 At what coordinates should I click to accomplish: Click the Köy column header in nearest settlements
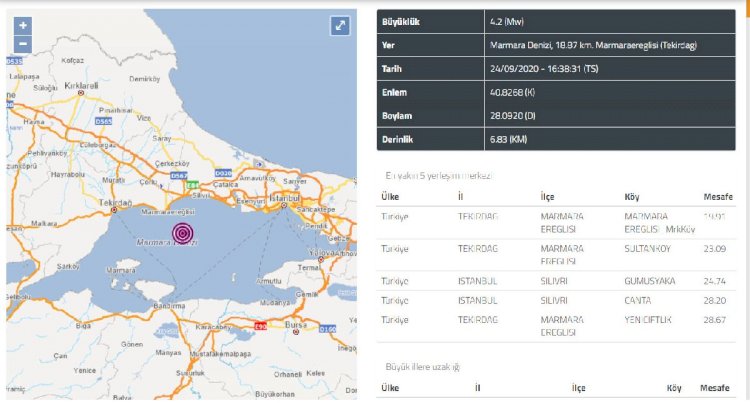[631, 196]
